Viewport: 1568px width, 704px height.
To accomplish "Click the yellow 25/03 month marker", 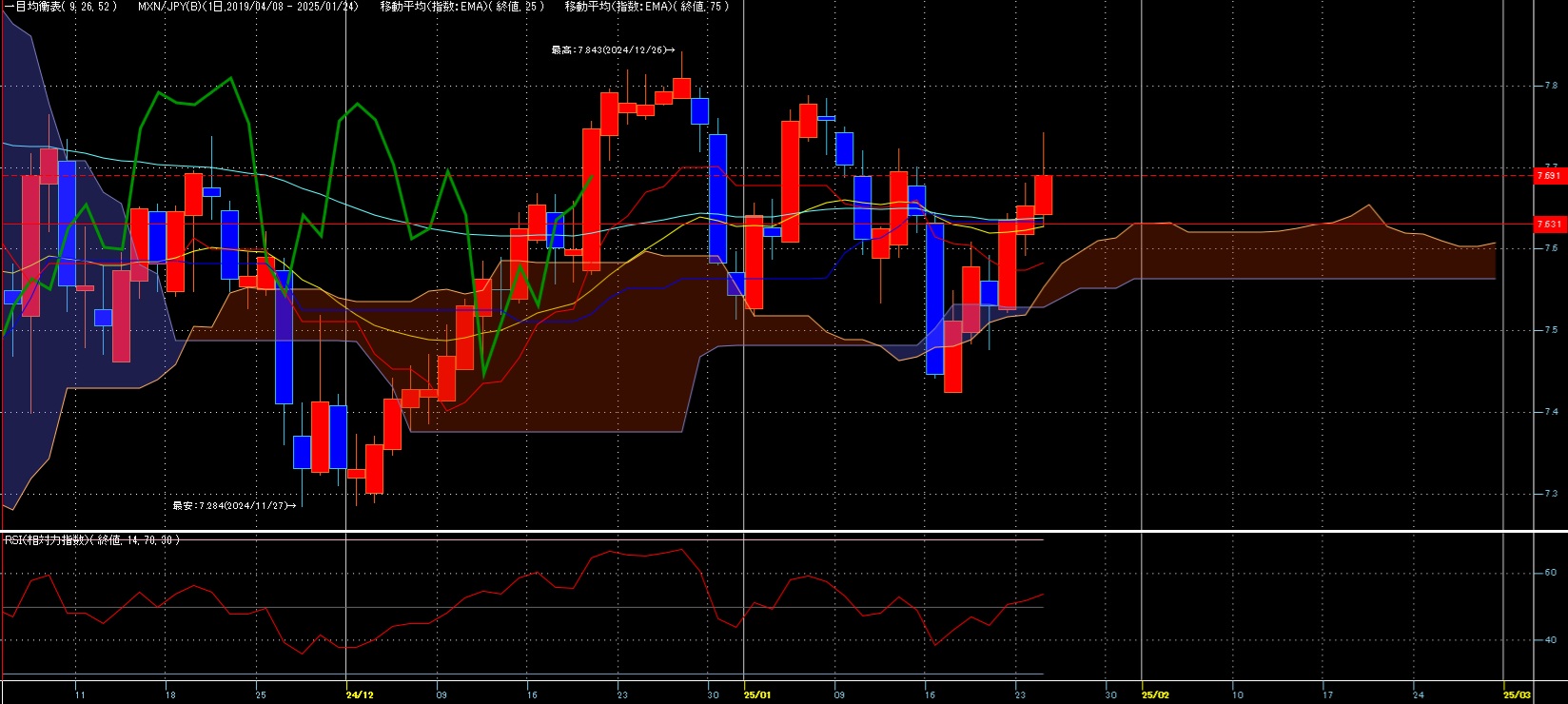I will pos(1517,695).
